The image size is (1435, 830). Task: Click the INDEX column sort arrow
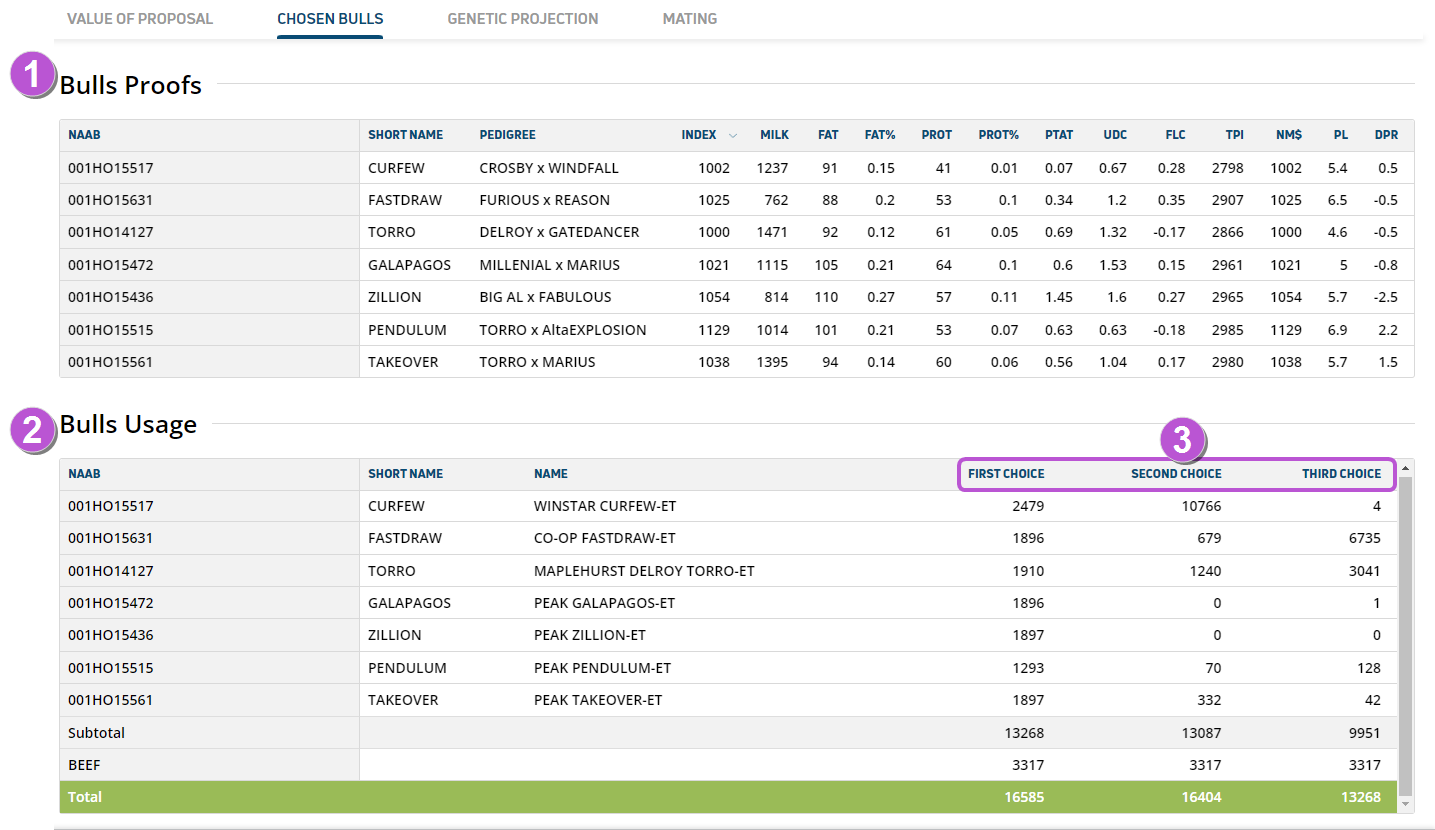coord(733,136)
